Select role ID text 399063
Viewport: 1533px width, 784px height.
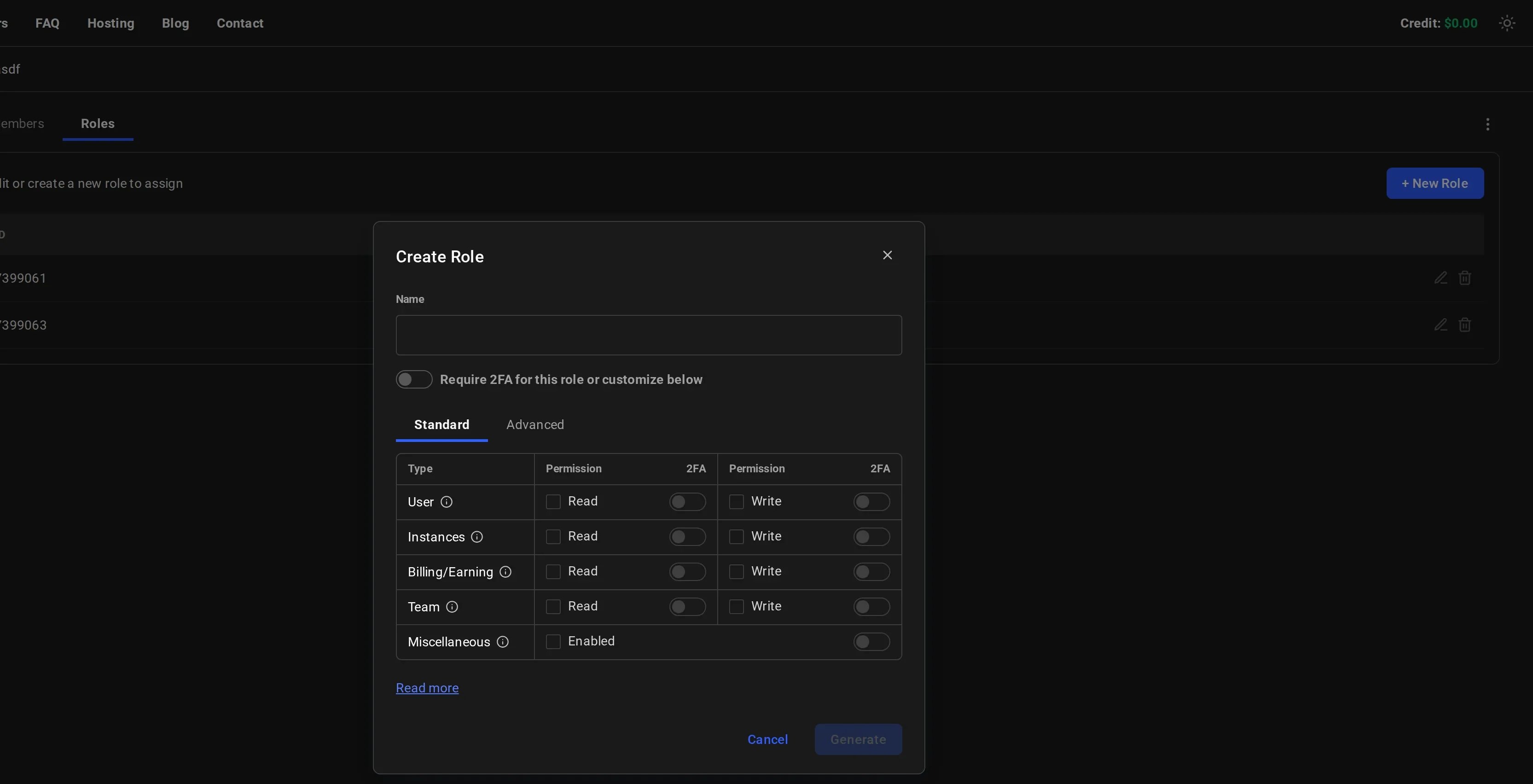pos(23,325)
